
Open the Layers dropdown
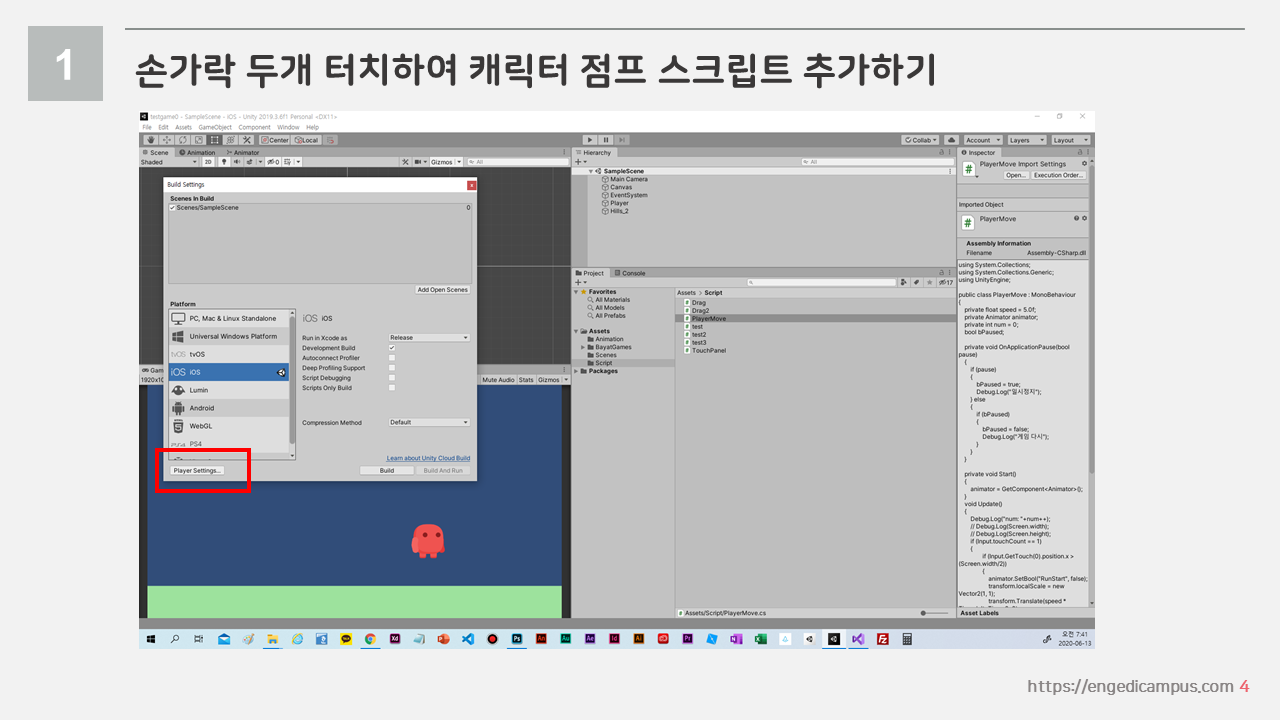pyautogui.click(x=1027, y=140)
